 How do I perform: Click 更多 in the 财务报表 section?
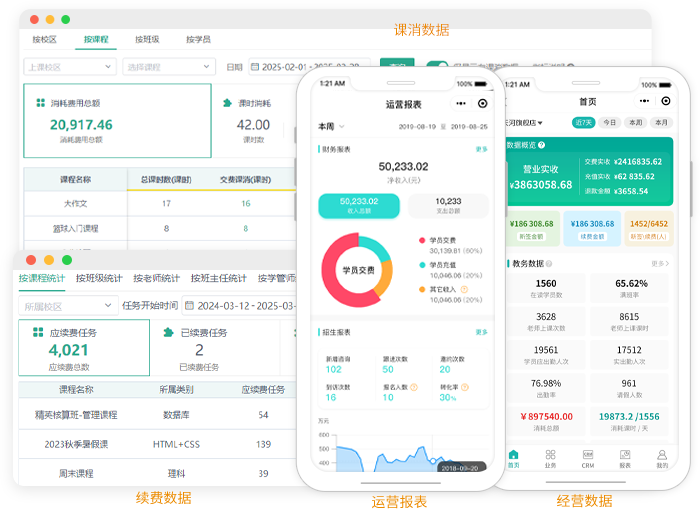click(x=481, y=149)
